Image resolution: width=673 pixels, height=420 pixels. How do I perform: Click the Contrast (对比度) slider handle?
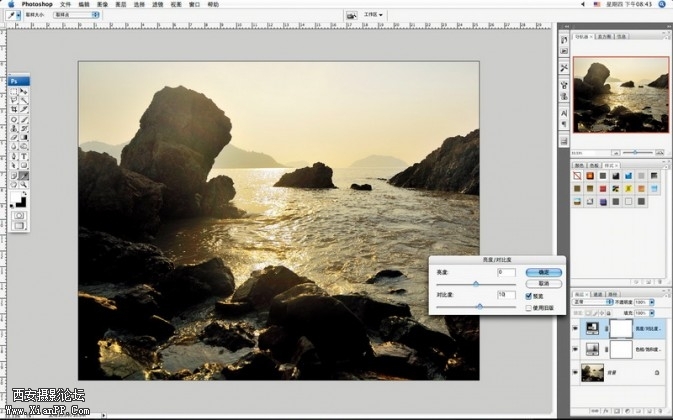pos(481,307)
